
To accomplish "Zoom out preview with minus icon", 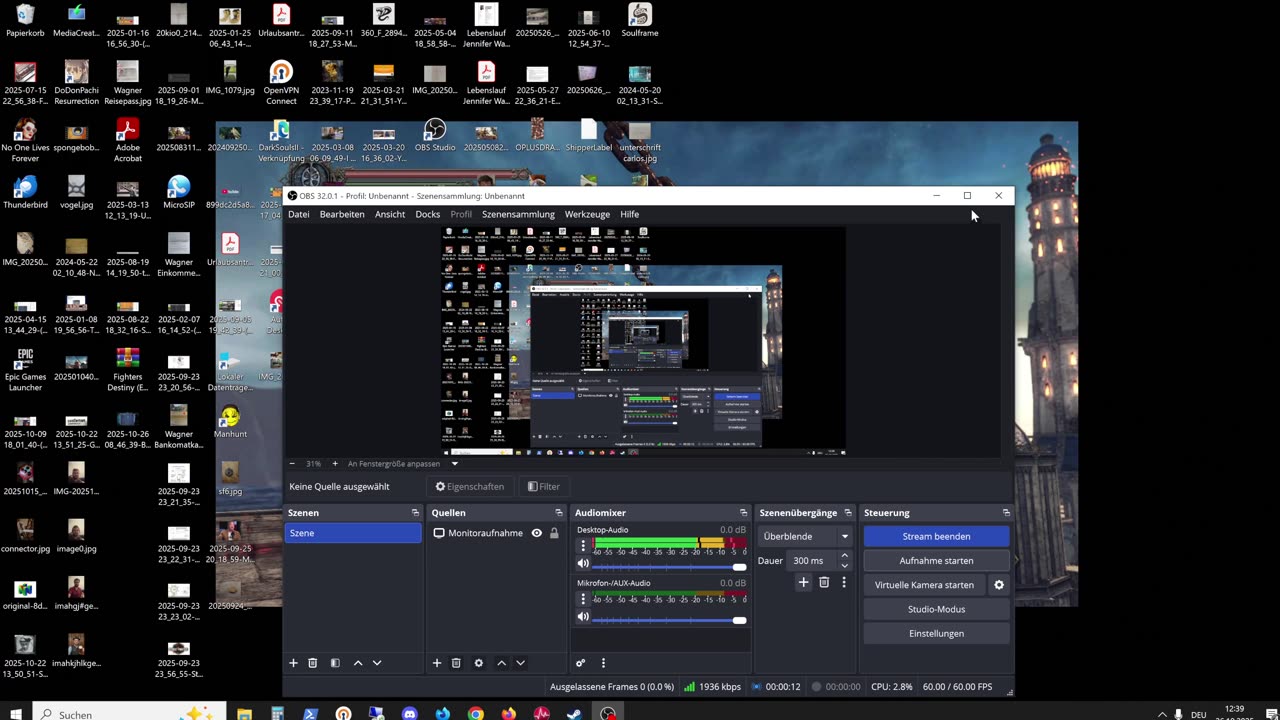I will coord(292,464).
